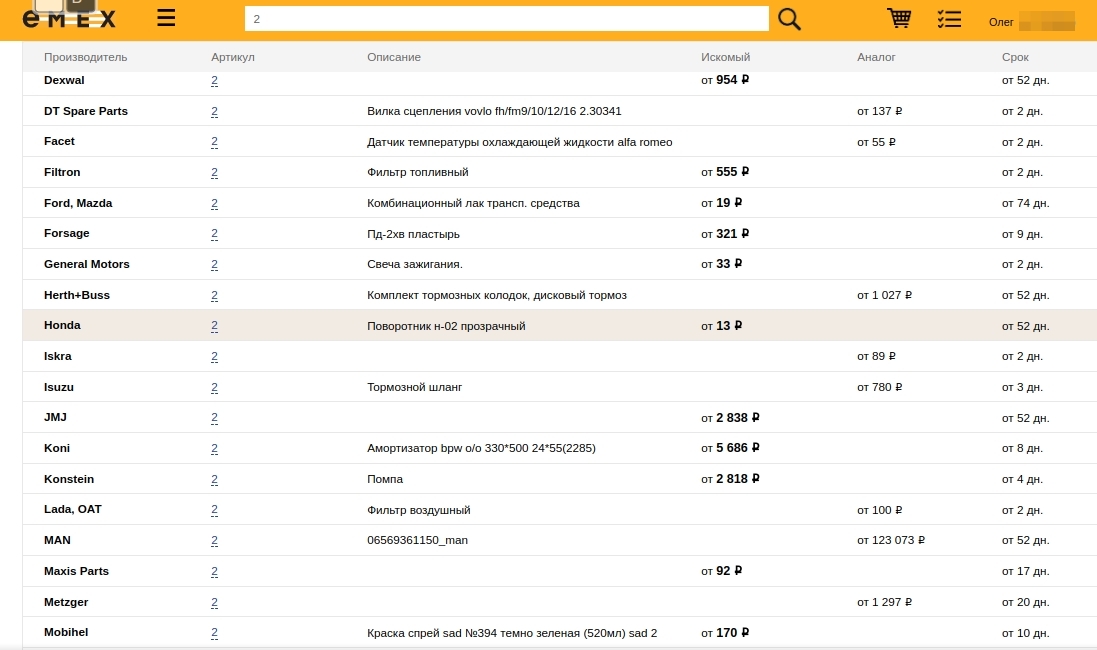Click analog price 'от 1 027 ₽'
This screenshot has width=1097, height=650.
coord(884,295)
